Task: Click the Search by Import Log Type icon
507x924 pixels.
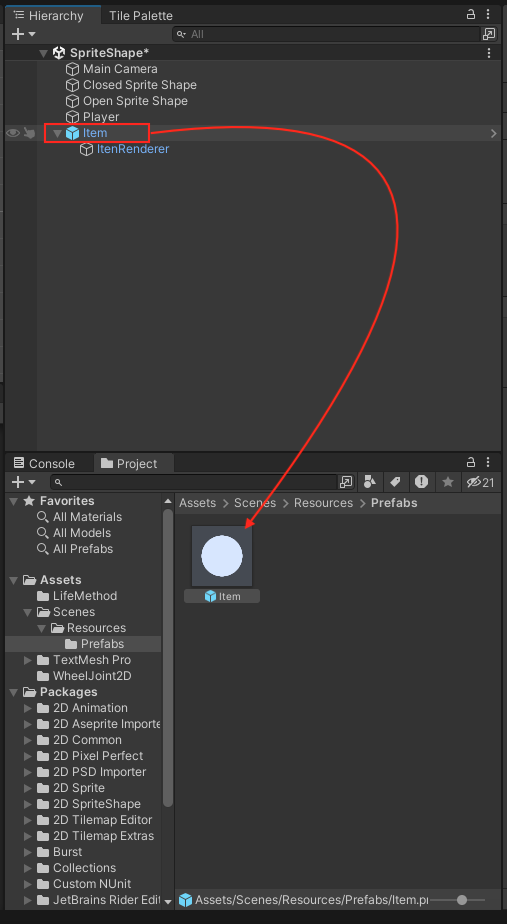Action: 422,482
